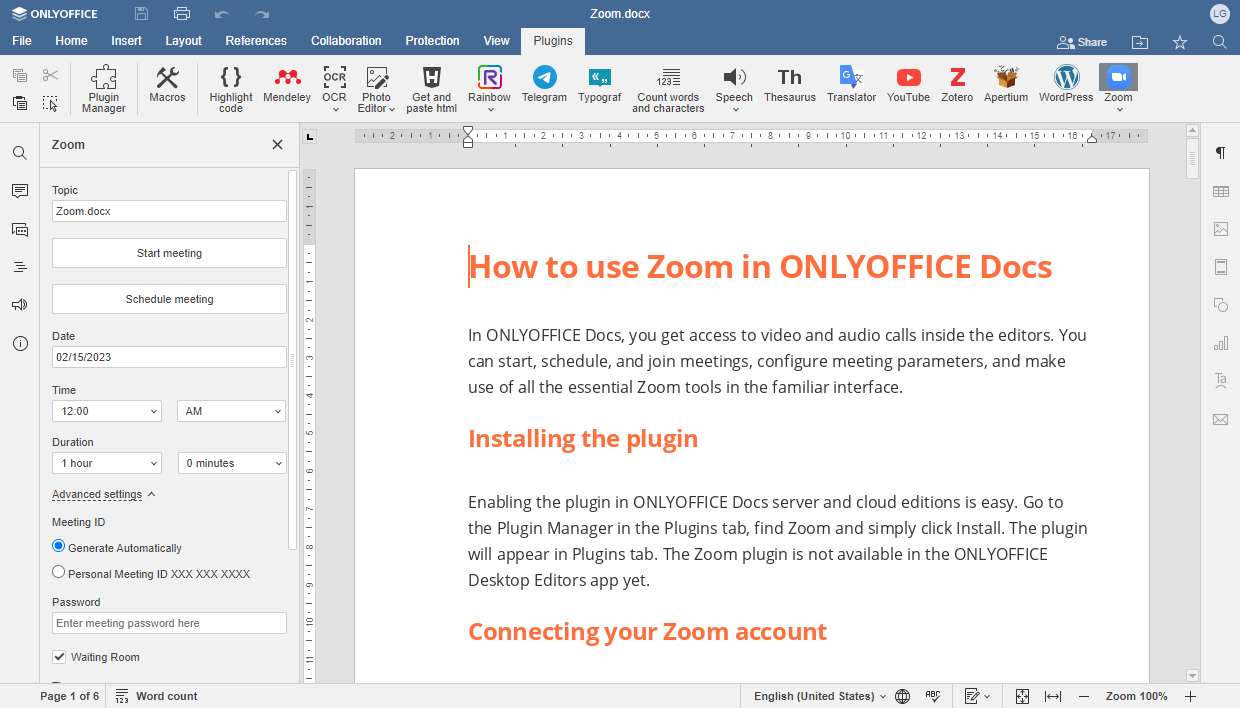The image size is (1240, 708).
Task: Launch the Translator plugin
Action: [851, 84]
